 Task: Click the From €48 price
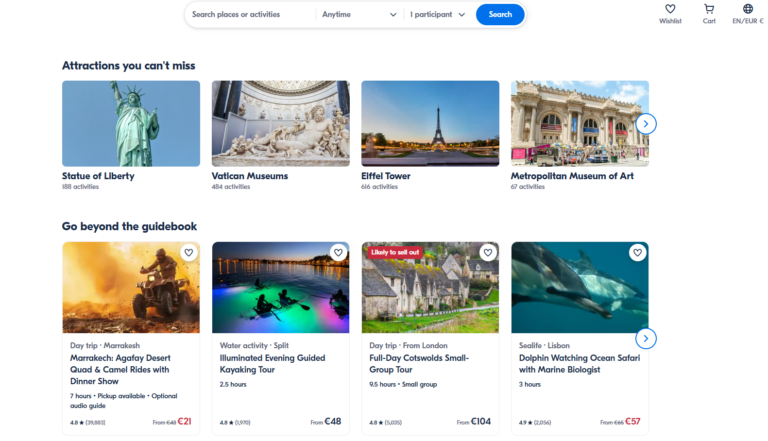326,421
